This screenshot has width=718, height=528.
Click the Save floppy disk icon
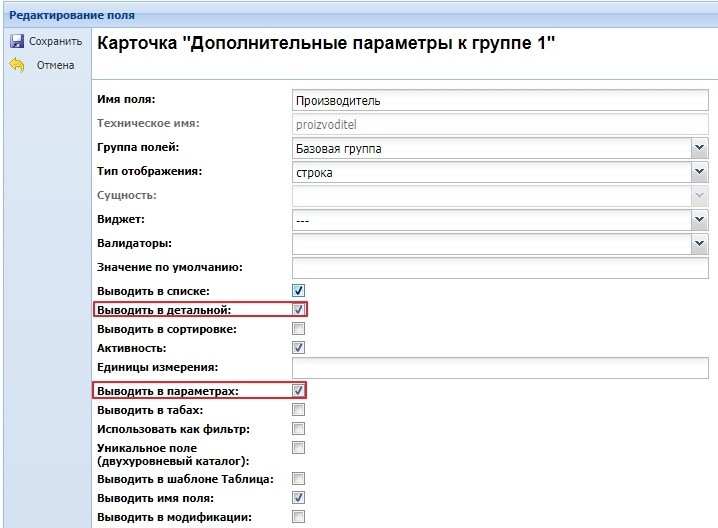[16, 42]
